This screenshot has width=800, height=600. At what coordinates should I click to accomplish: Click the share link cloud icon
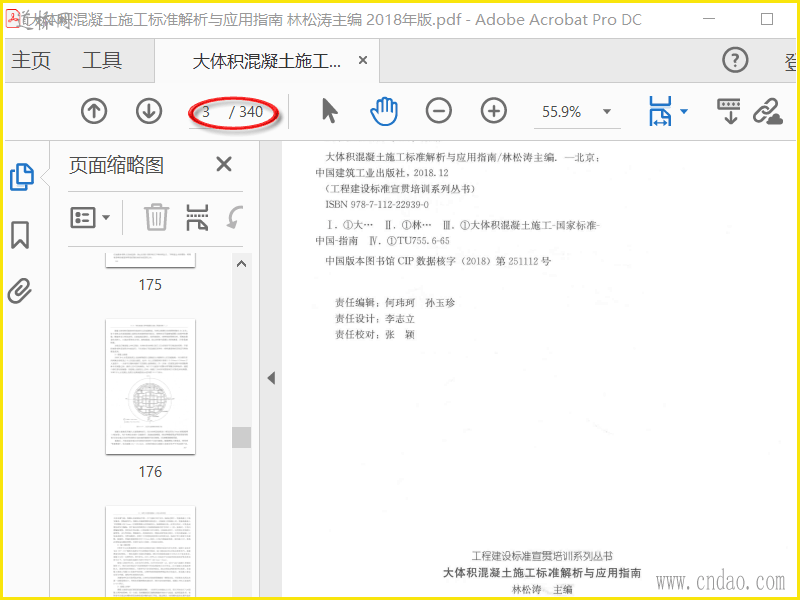pyautogui.click(x=768, y=111)
